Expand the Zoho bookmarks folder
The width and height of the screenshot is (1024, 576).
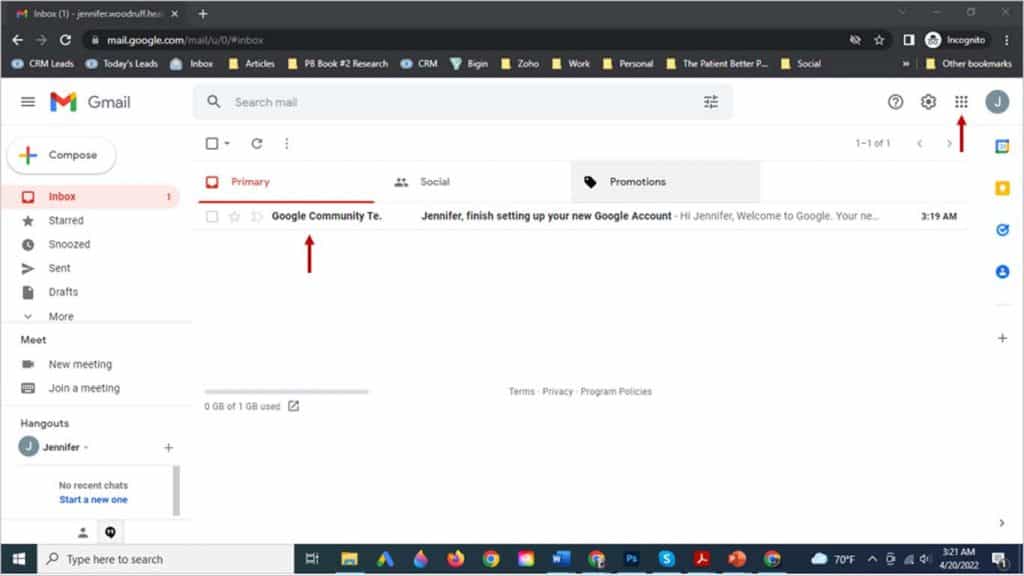520,63
